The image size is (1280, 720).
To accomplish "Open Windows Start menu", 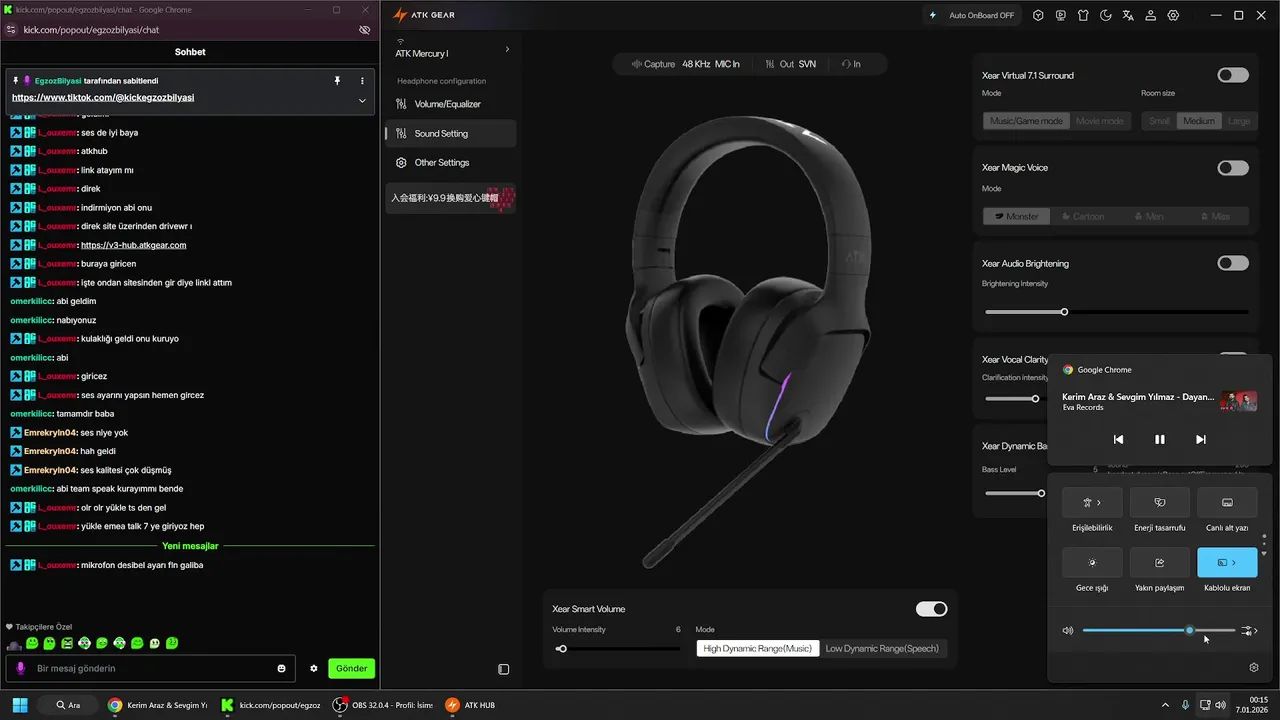I will (x=20, y=705).
